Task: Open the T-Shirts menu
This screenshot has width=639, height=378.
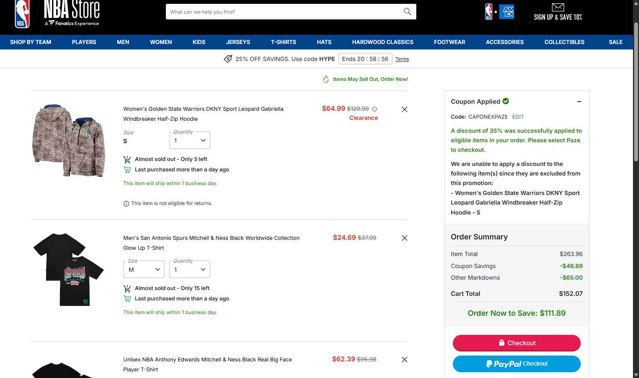Action: coord(283,42)
